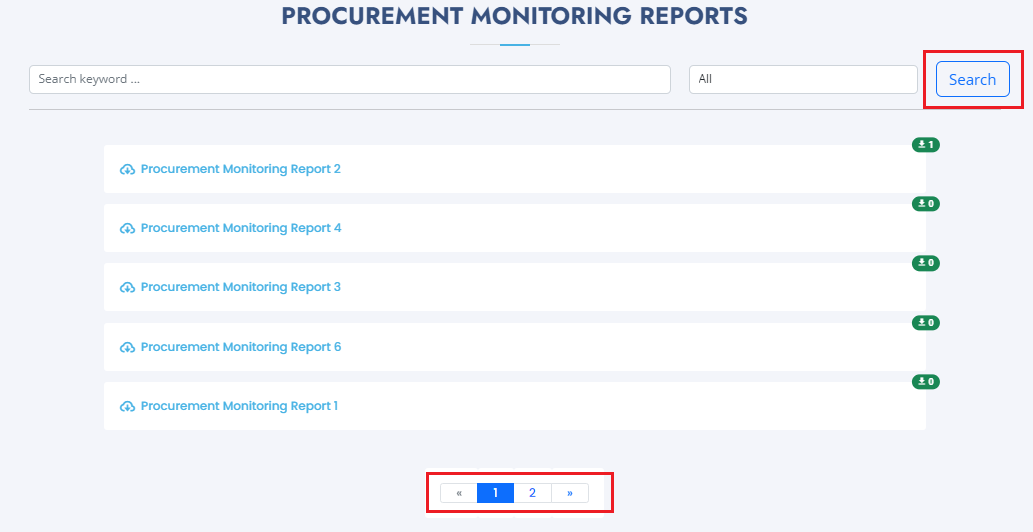Viewport: 1033px width, 532px height.
Task: Go to previous page with « arrow
Action: [459, 493]
